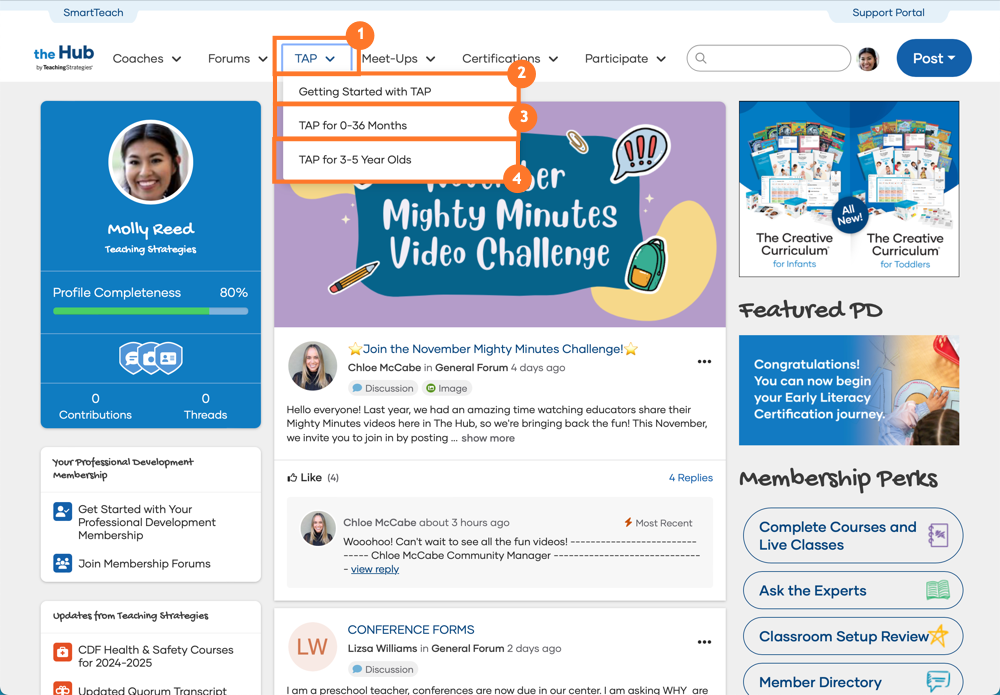Click inside the search input field

click(775, 59)
